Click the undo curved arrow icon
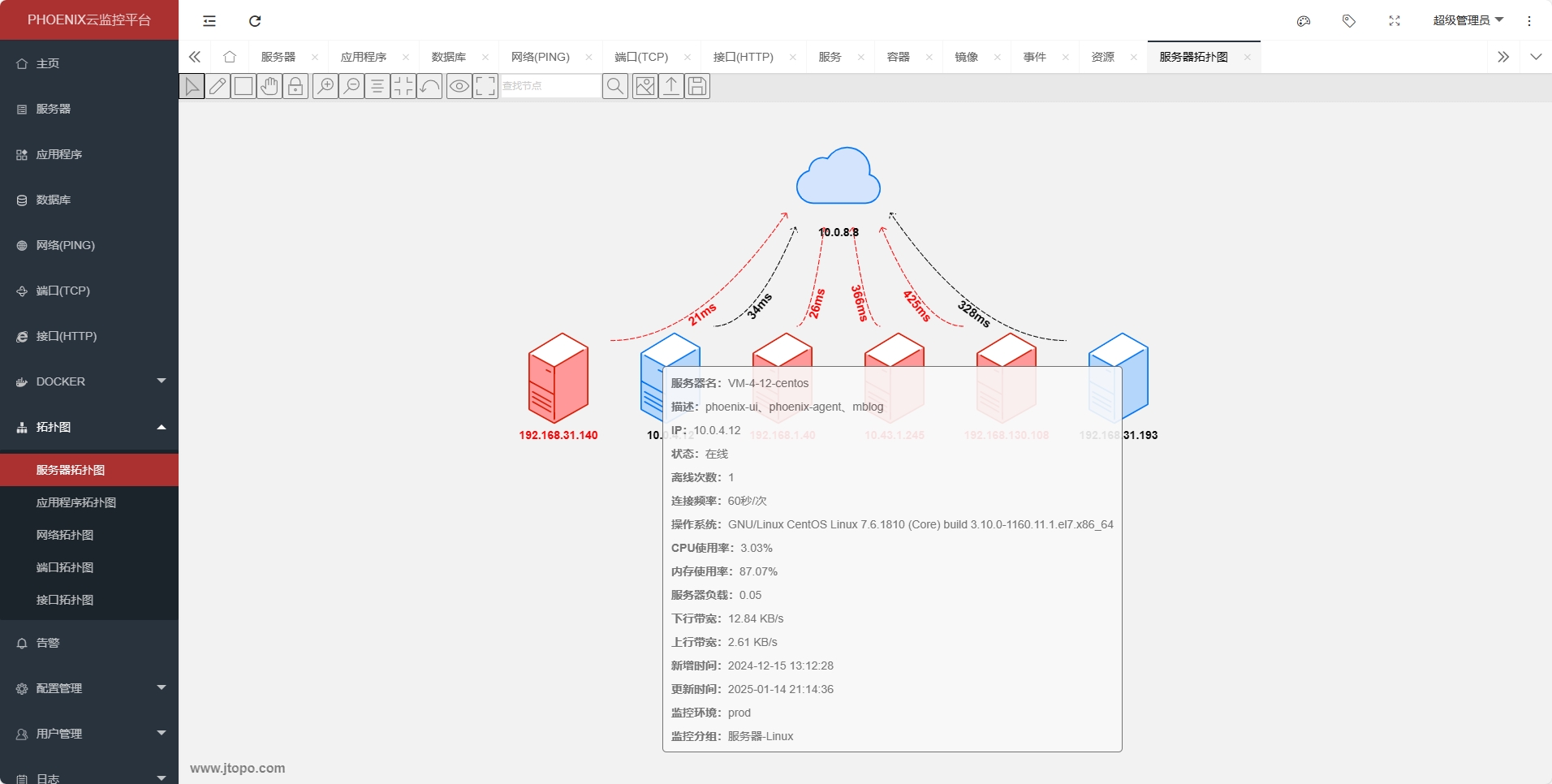This screenshot has width=1552, height=784. click(x=429, y=86)
